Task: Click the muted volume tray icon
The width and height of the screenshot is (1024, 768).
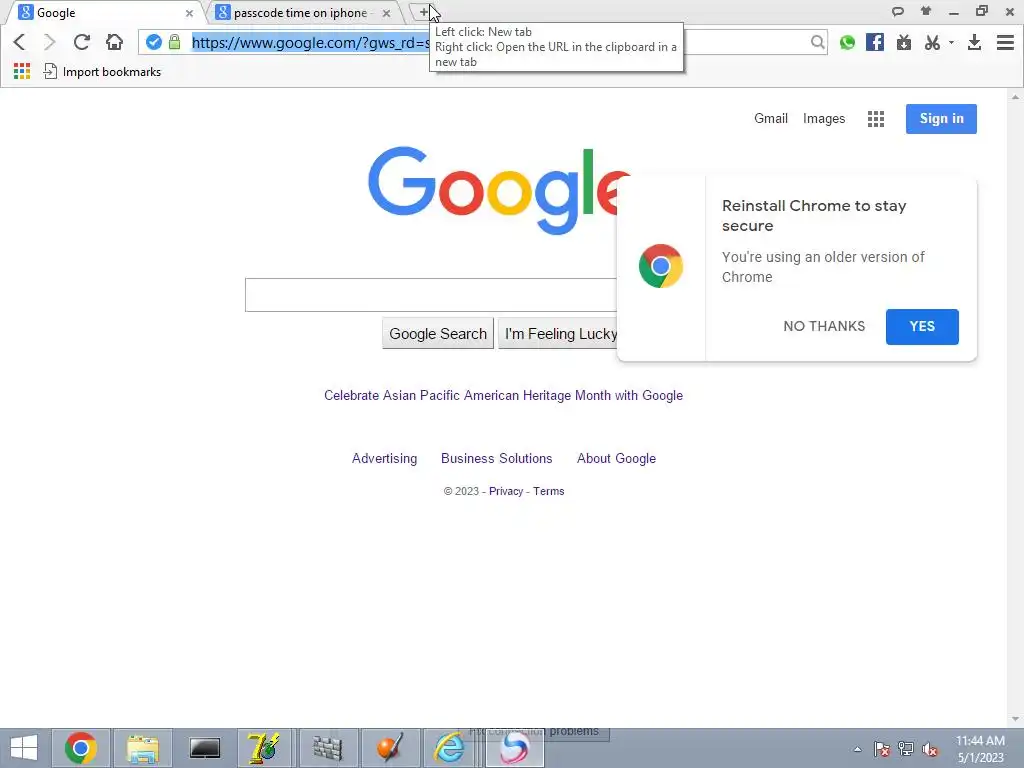Action: pyautogui.click(x=929, y=749)
